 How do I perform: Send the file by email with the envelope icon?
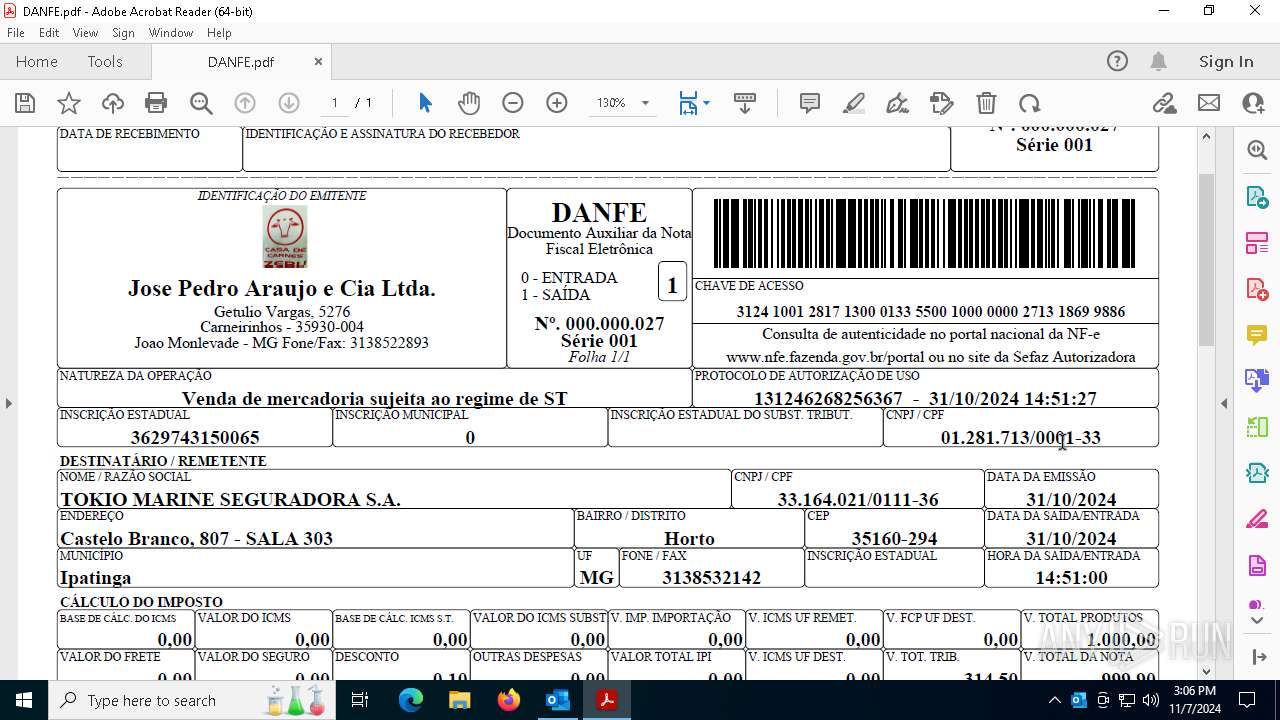point(1209,103)
